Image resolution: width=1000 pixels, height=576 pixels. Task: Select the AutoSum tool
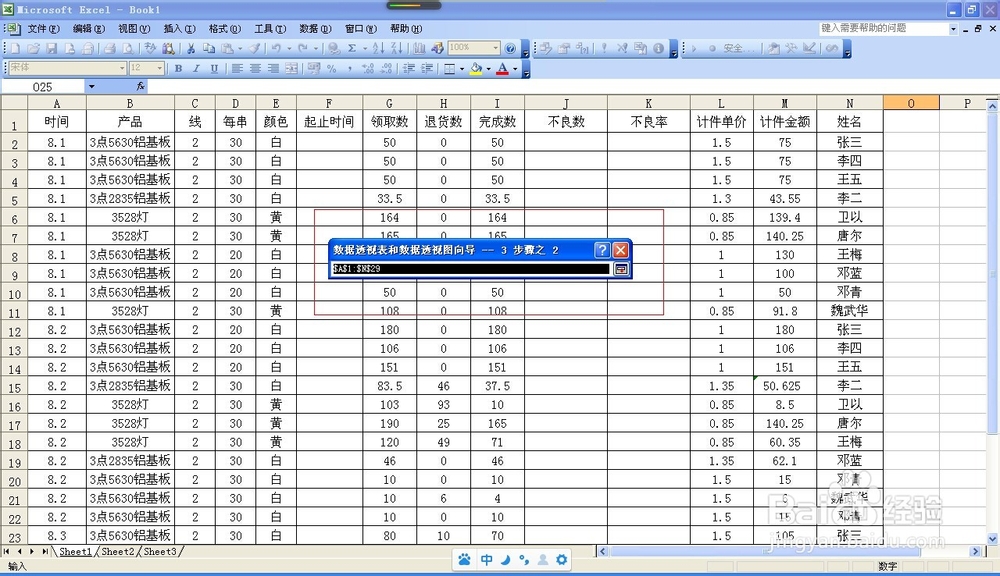coord(351,46)
